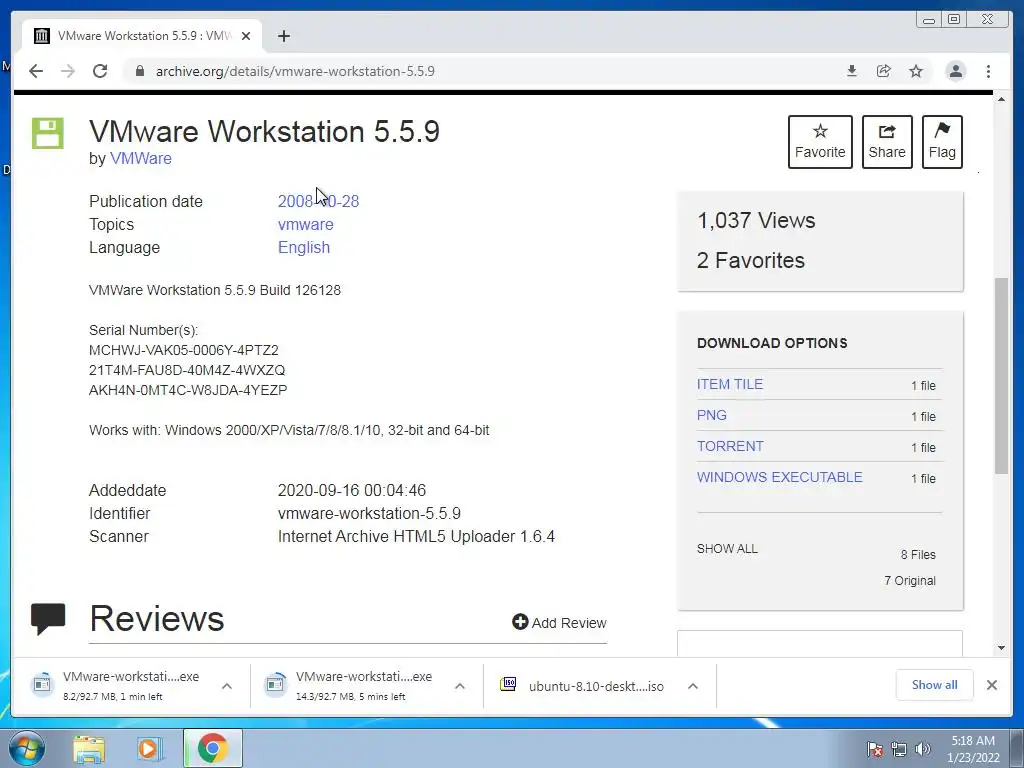Click the 7 Original count

click(x=910, y=581)
